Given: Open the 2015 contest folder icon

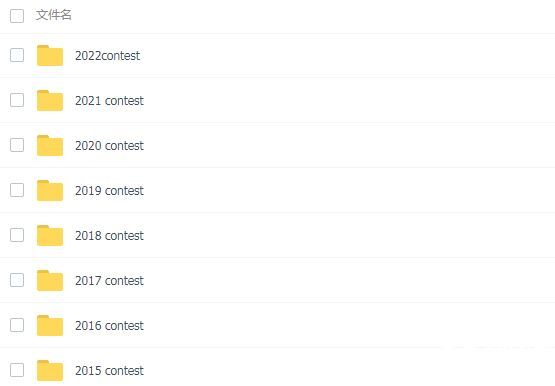Looking at the screenshot, I should (x=50, y=370).
